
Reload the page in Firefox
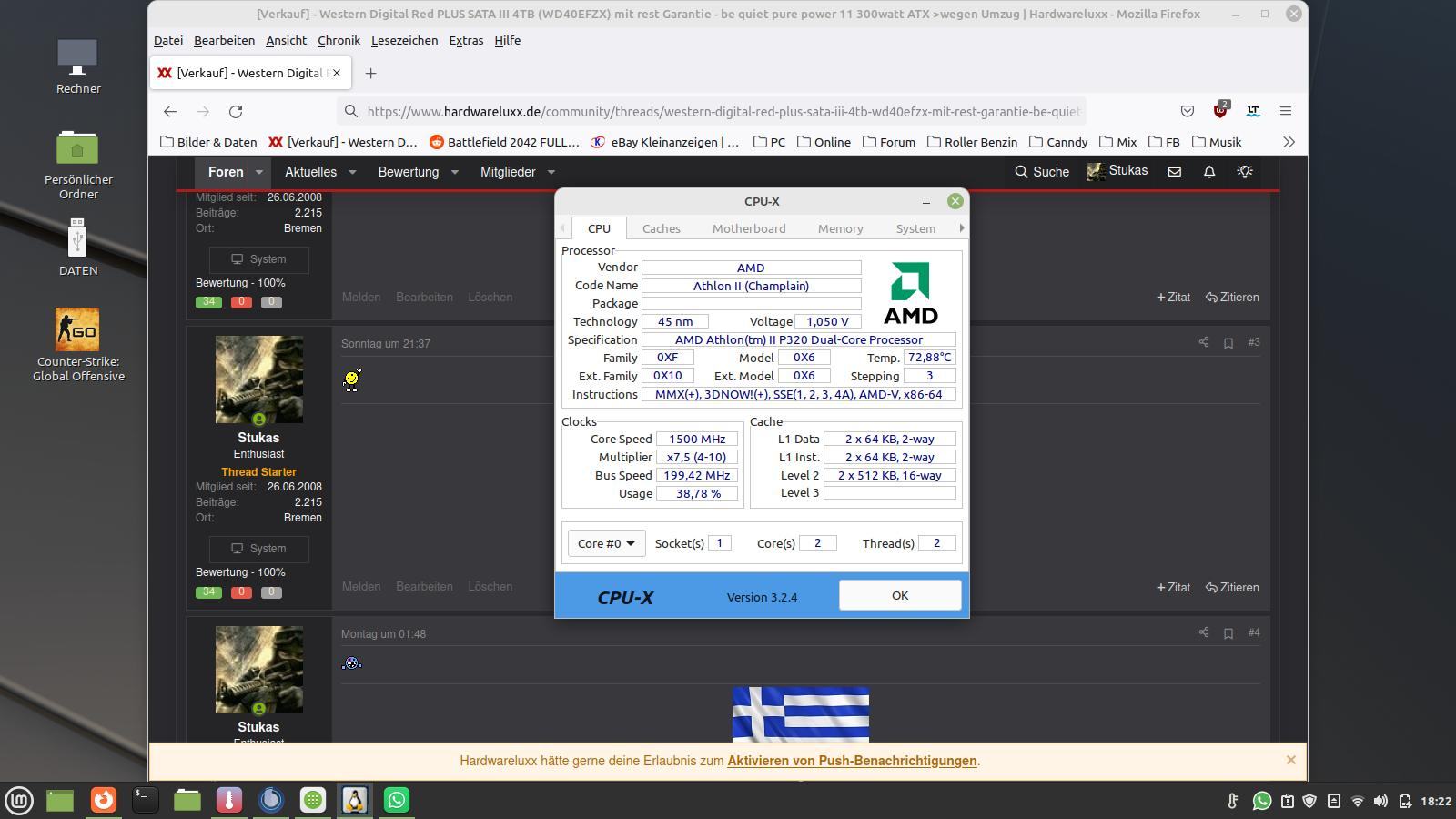click(x=236, y=111)
